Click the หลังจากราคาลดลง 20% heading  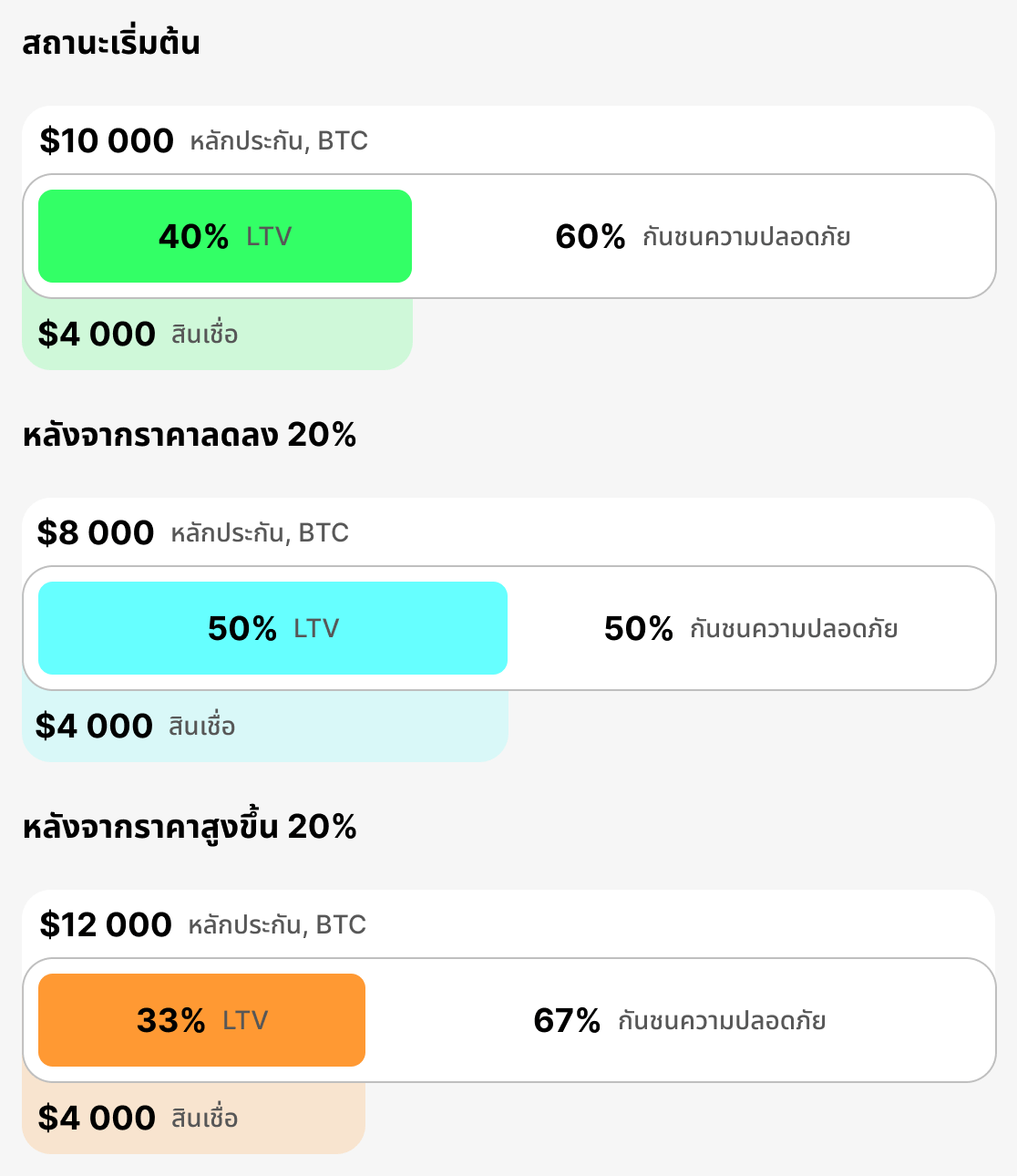pyautogui.click(x=189, y=435)
